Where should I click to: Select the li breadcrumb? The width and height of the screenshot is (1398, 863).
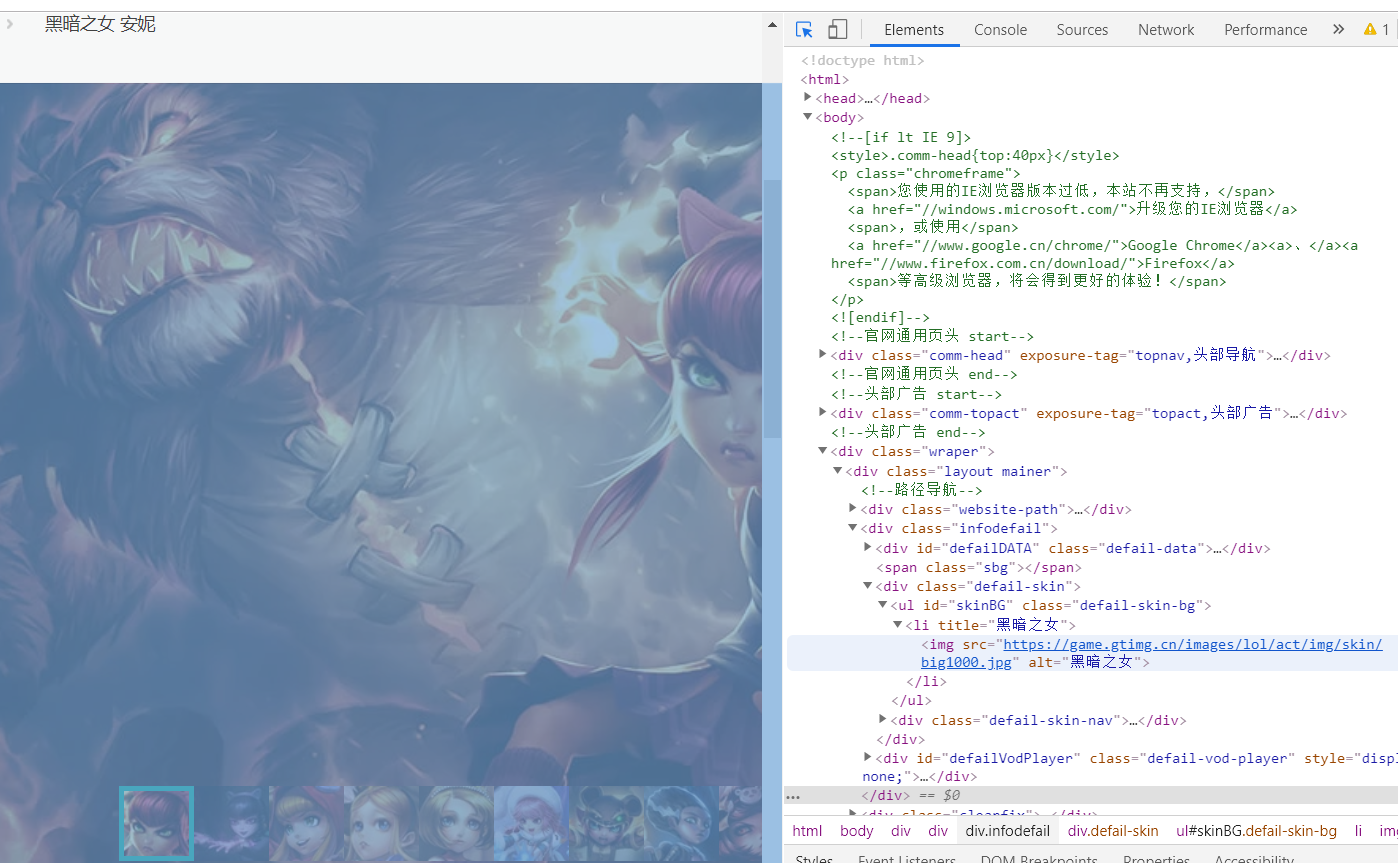(1358, 831)
